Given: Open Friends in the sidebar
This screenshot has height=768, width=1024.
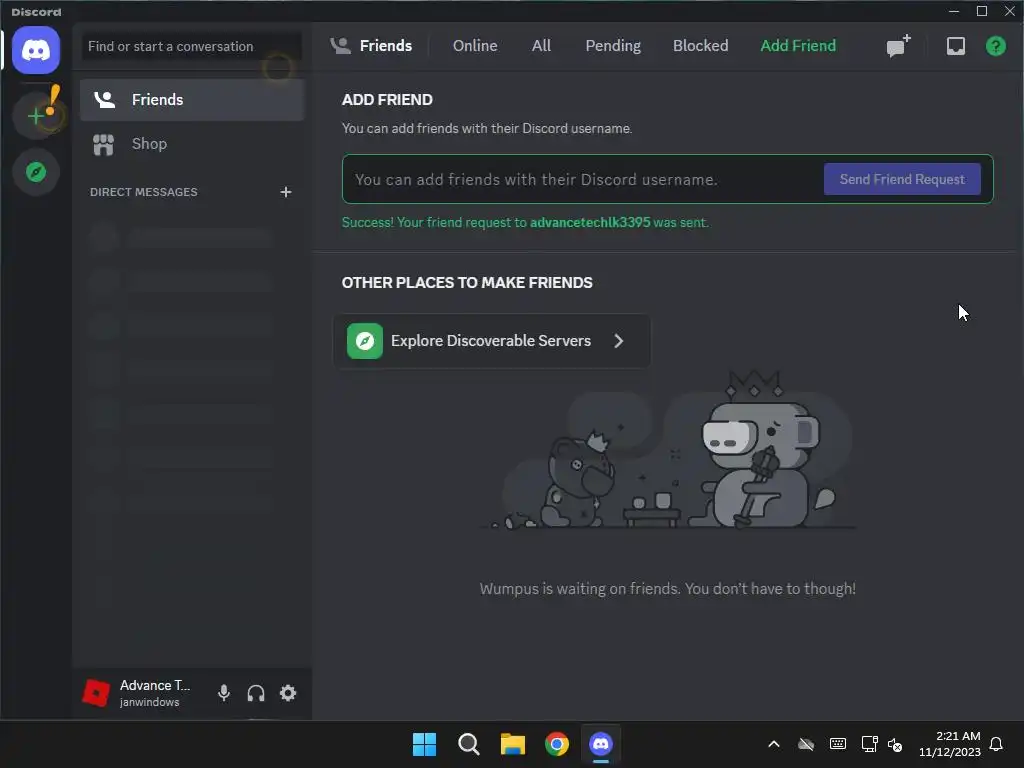Looking at the screenshot, I should click(x=192, y=99).
